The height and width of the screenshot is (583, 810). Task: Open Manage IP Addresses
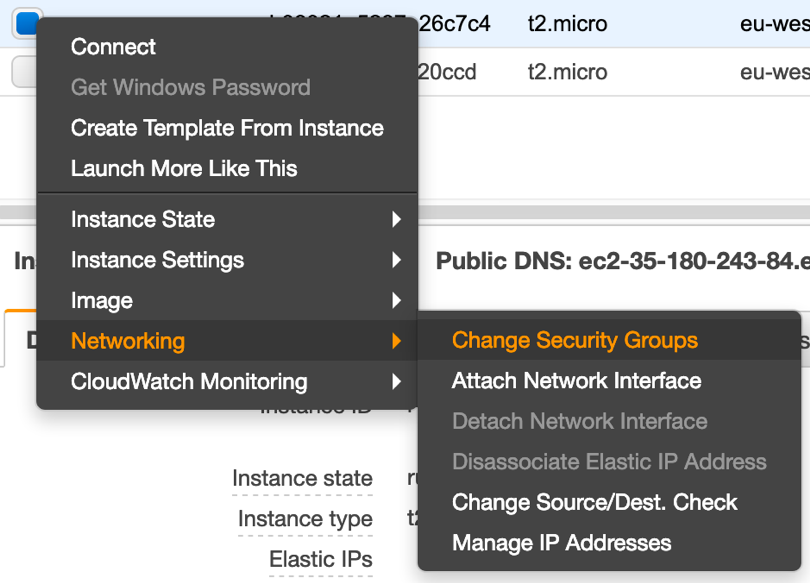click(x=561, y=544)
